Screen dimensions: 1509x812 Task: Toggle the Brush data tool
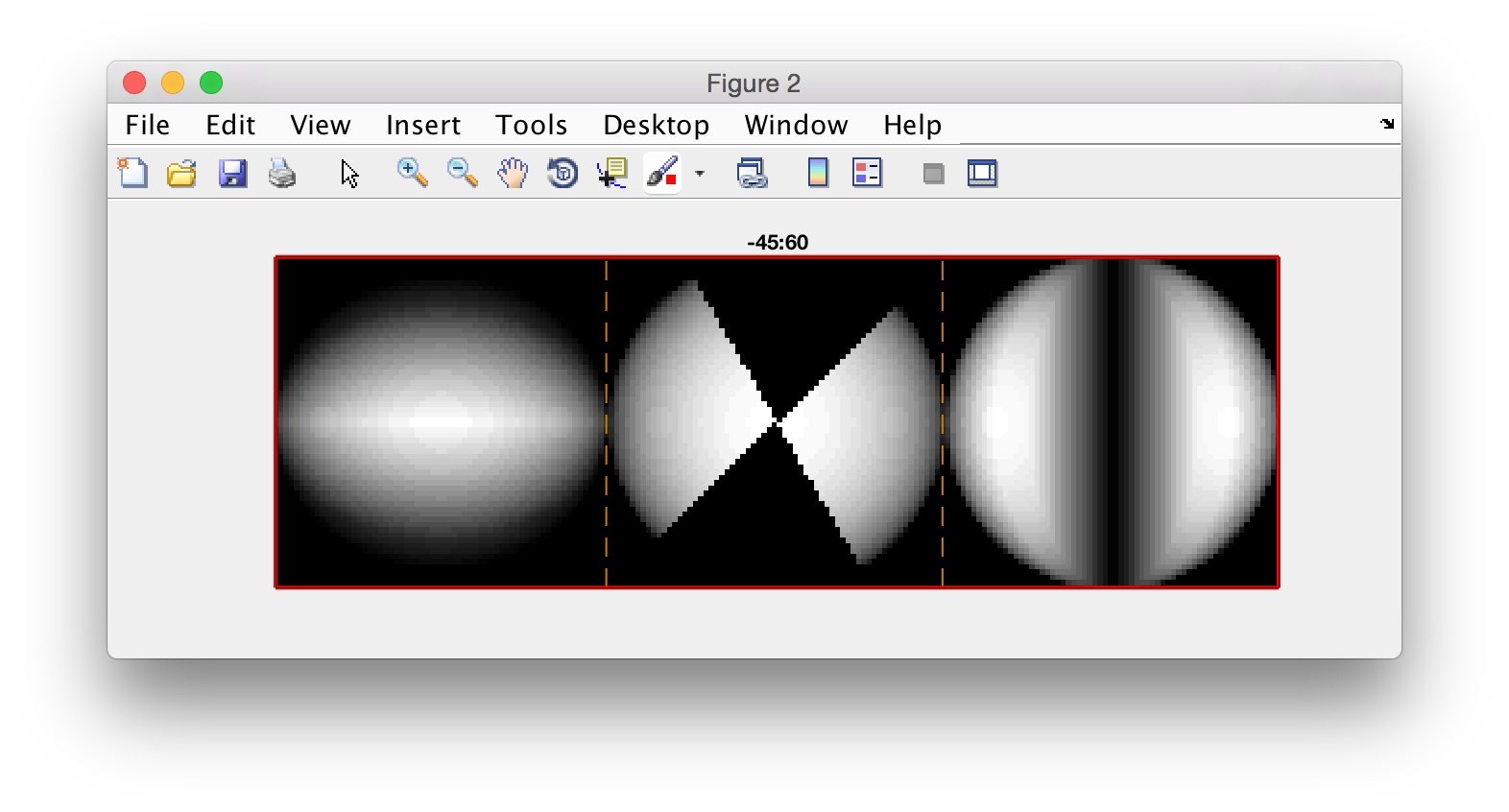tap(662, 174)
